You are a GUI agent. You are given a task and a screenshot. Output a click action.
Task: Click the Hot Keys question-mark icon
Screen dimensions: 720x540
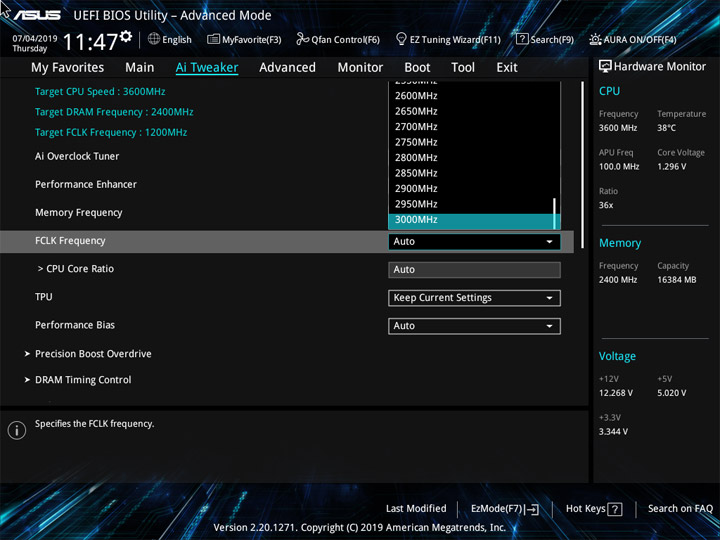point(615,509)
